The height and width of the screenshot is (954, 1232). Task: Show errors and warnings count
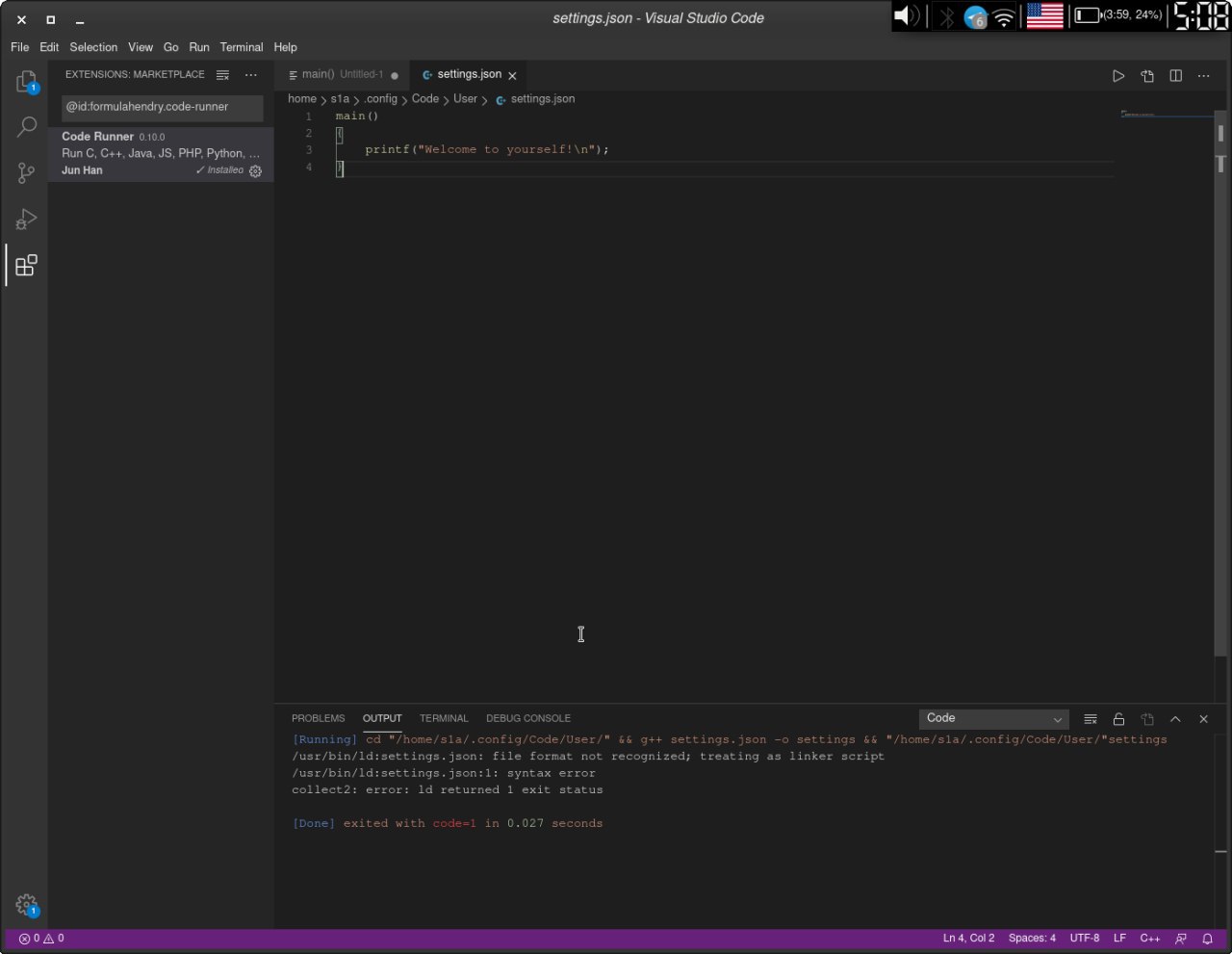pos(41,939)
